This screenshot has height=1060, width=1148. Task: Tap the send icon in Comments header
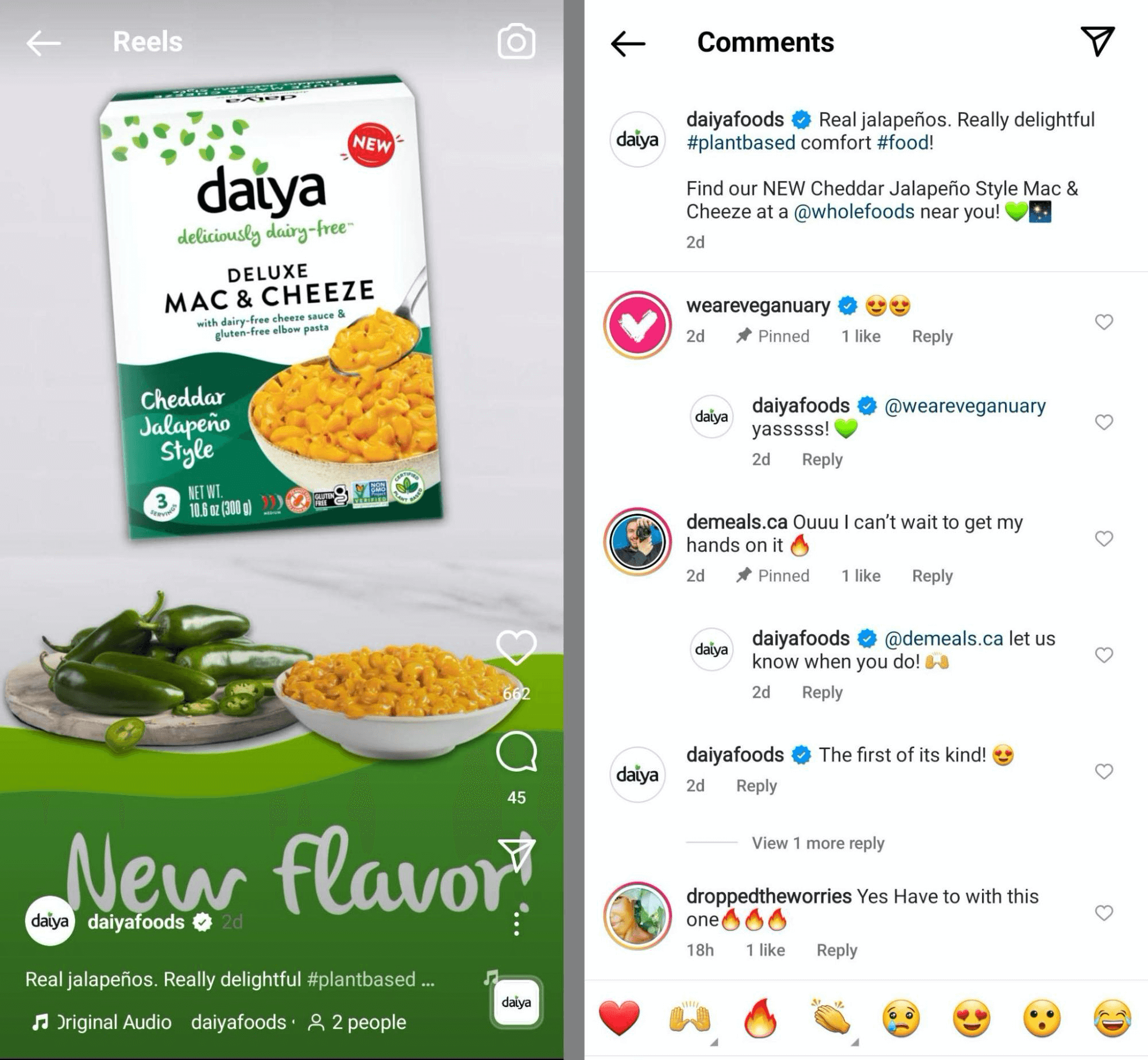[1097, 41]
